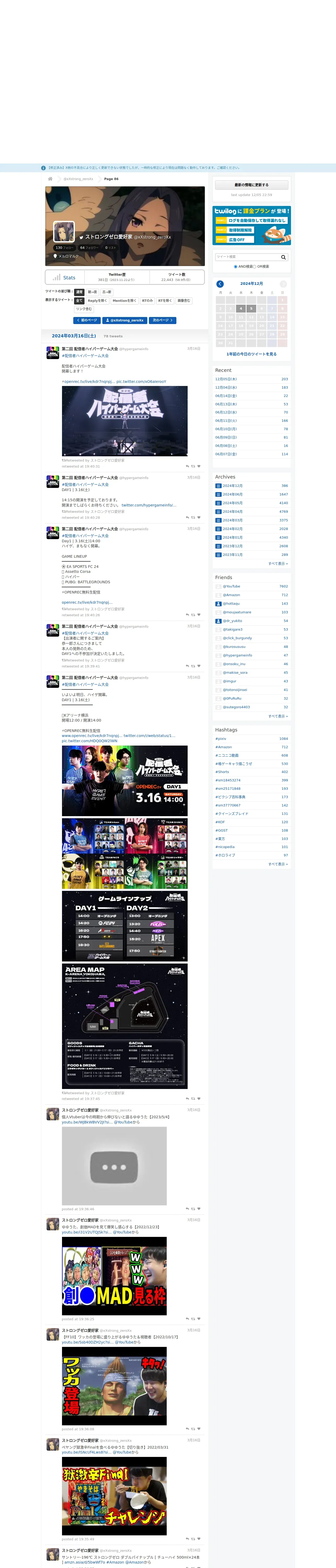Reply to the tweet posted at 19:36:08

coord(187,1429)
